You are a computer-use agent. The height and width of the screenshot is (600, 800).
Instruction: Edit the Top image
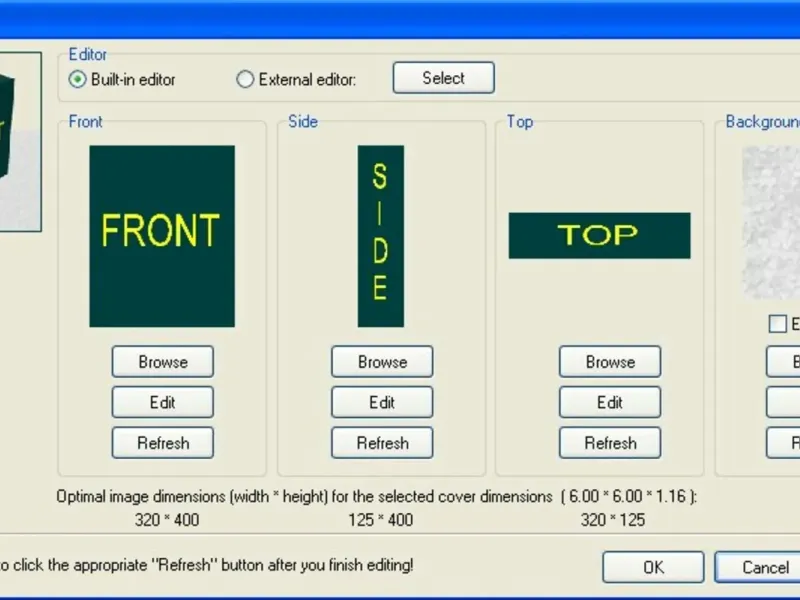click(x=610, y=402)
